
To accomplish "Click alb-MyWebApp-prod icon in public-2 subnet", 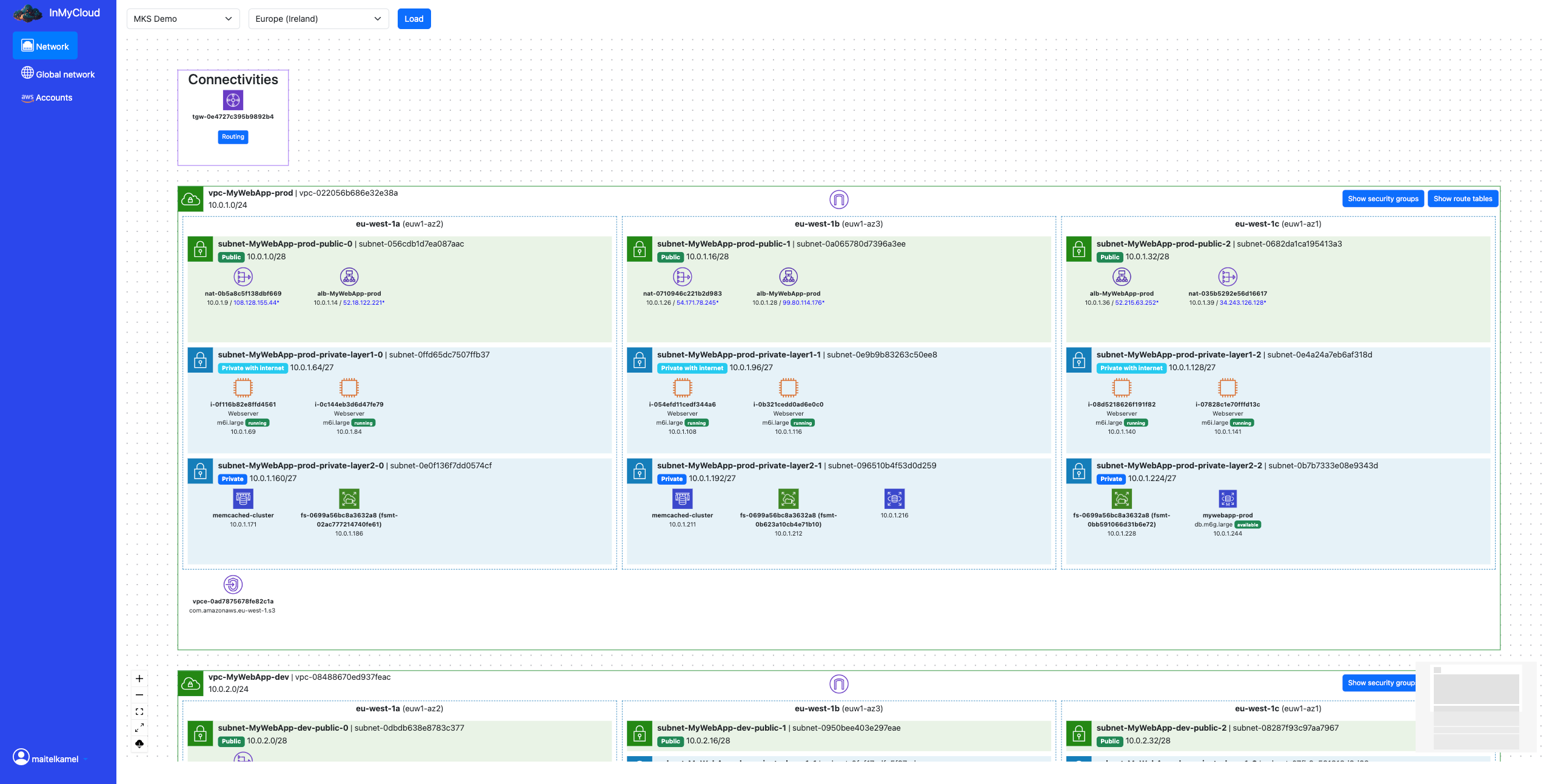I will click(1122, 277).
